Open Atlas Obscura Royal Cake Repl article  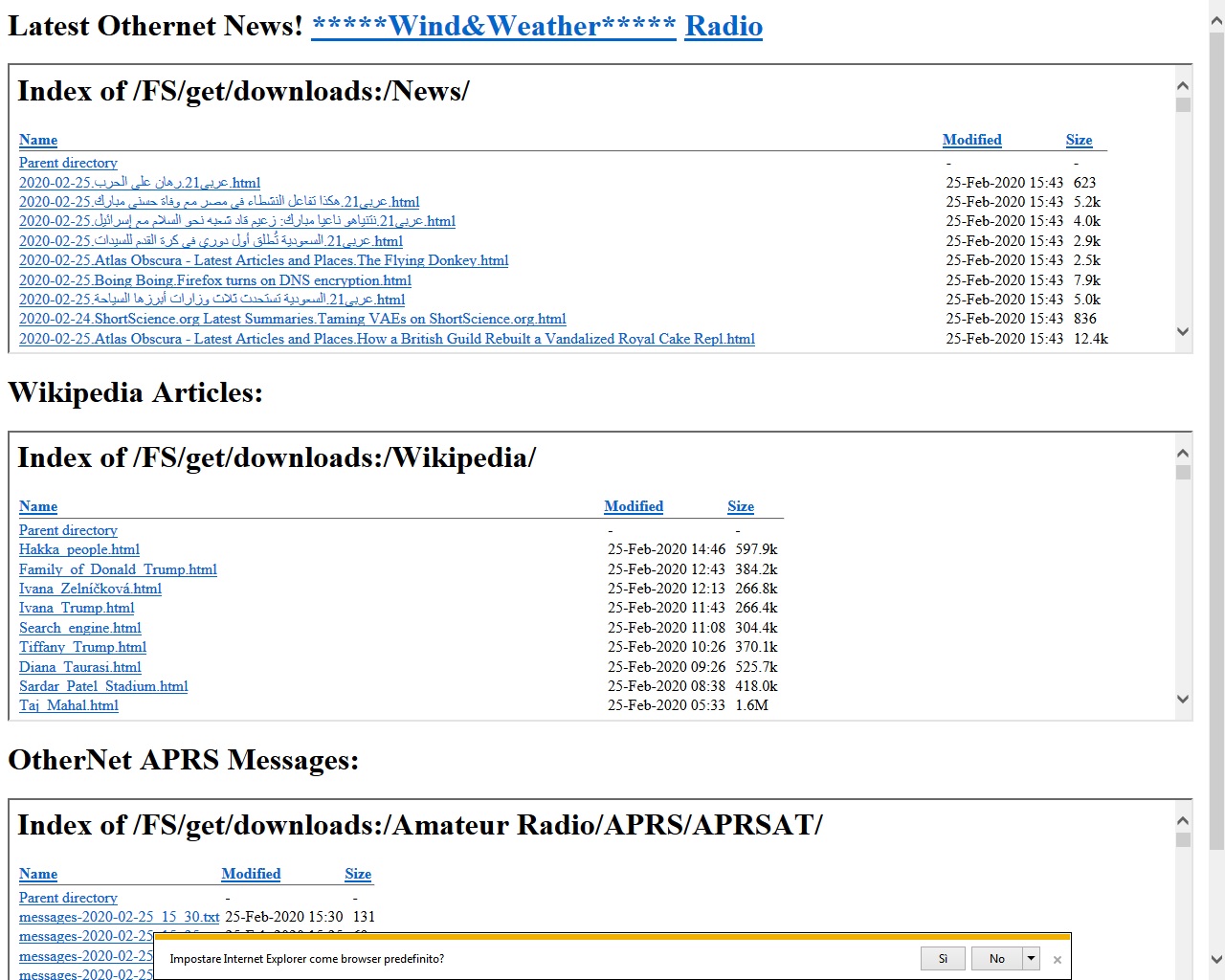click(x=387, y=339)
